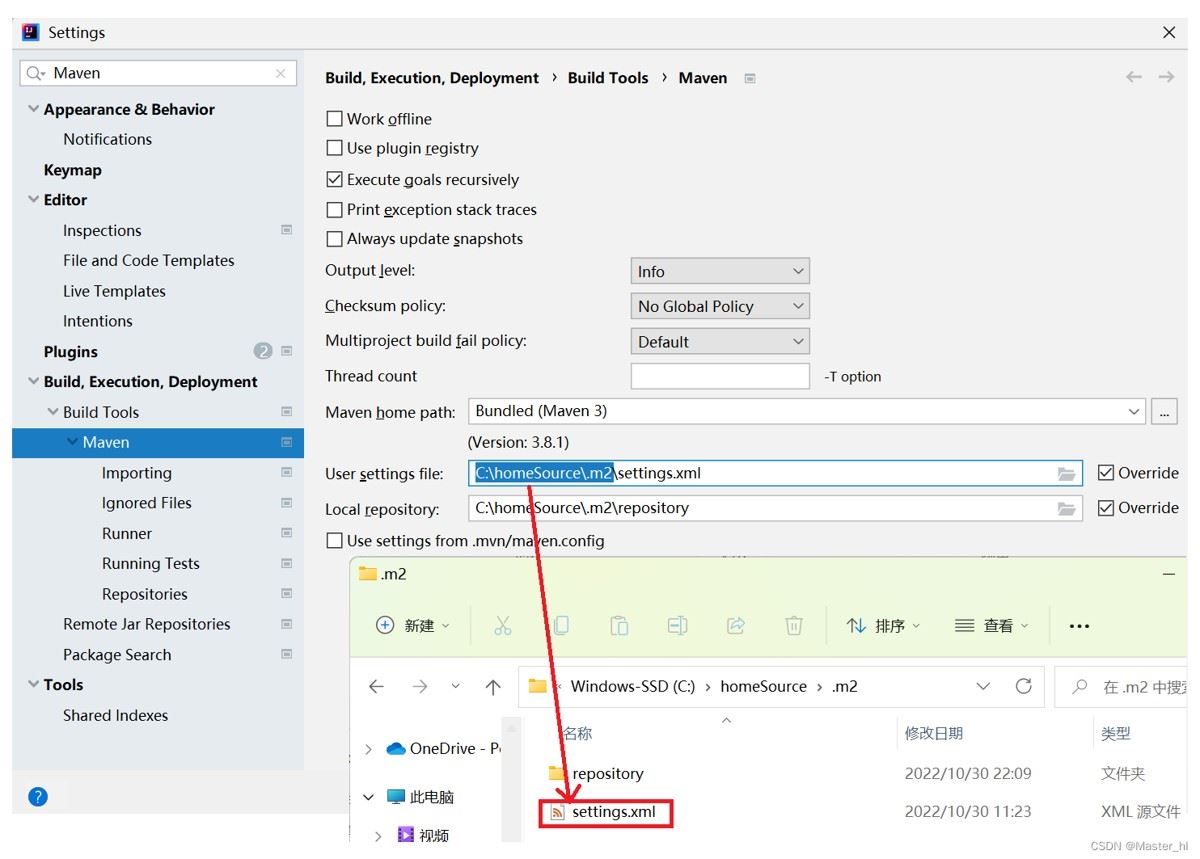Click the share icon in Explorer toolbar

735,626
